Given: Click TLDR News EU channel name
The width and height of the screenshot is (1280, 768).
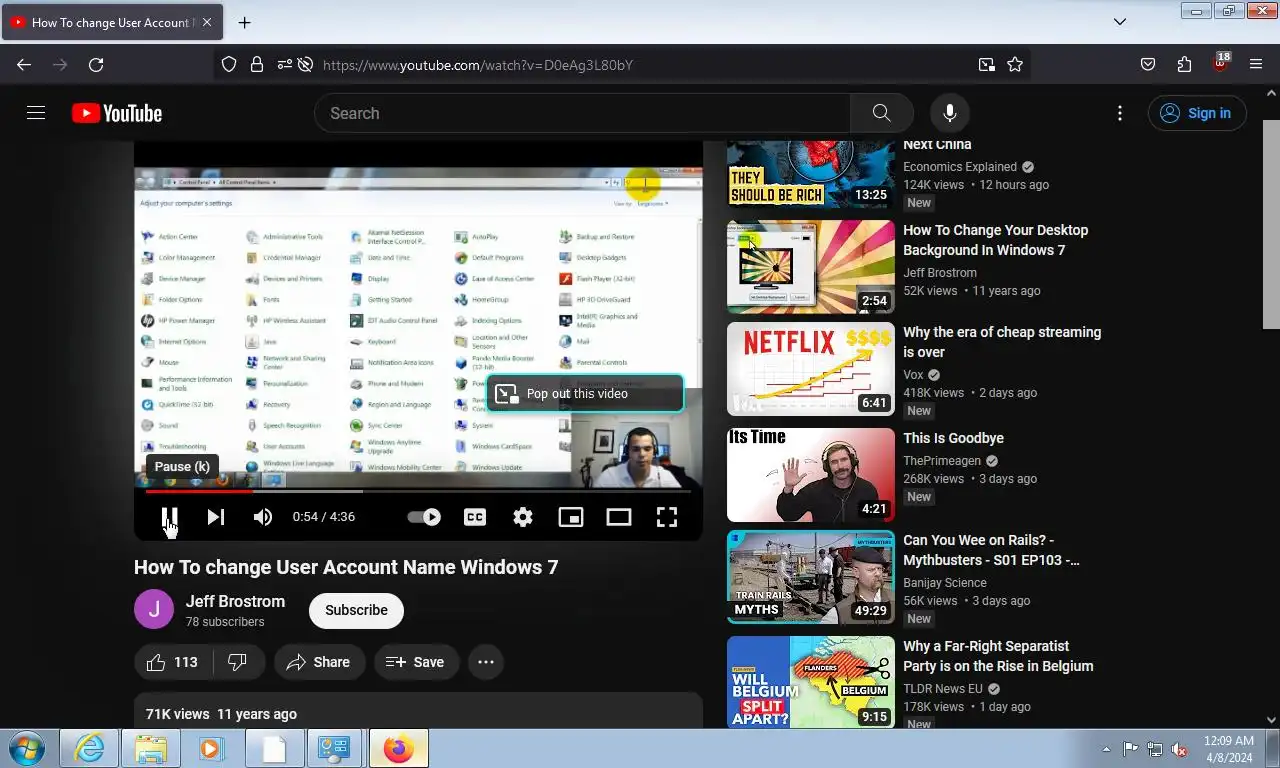Looking at the screenshot, I should (943, 689).
